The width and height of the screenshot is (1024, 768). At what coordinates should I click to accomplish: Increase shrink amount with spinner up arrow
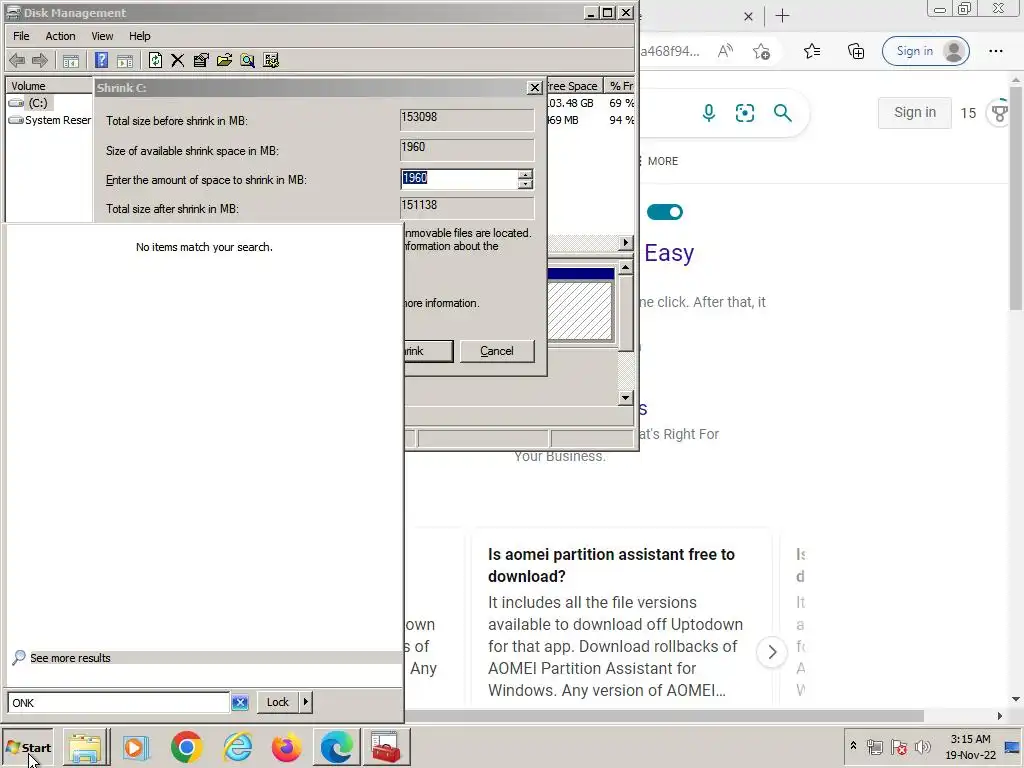click(525, 174)
